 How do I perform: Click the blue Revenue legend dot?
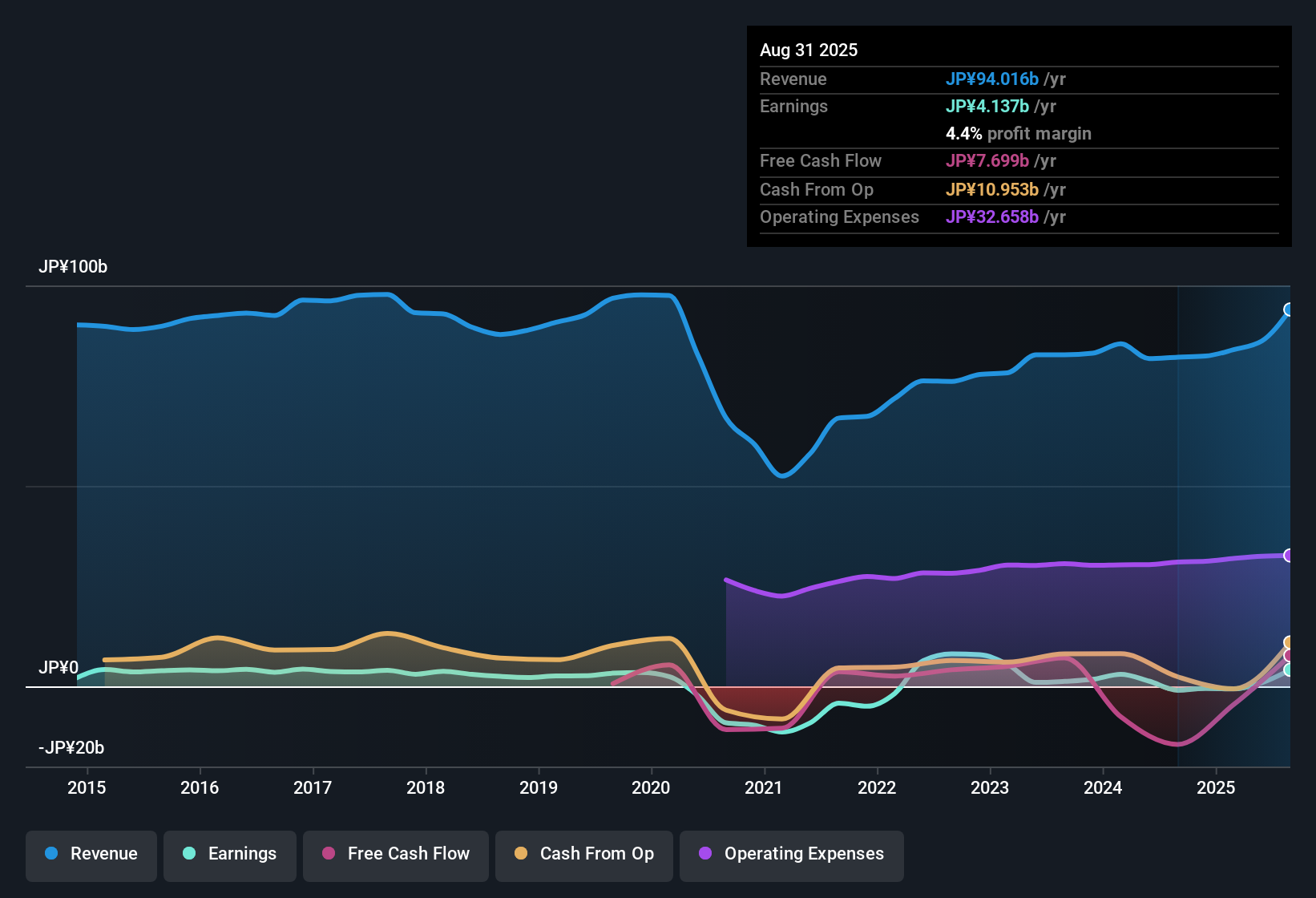click(51, 854)
